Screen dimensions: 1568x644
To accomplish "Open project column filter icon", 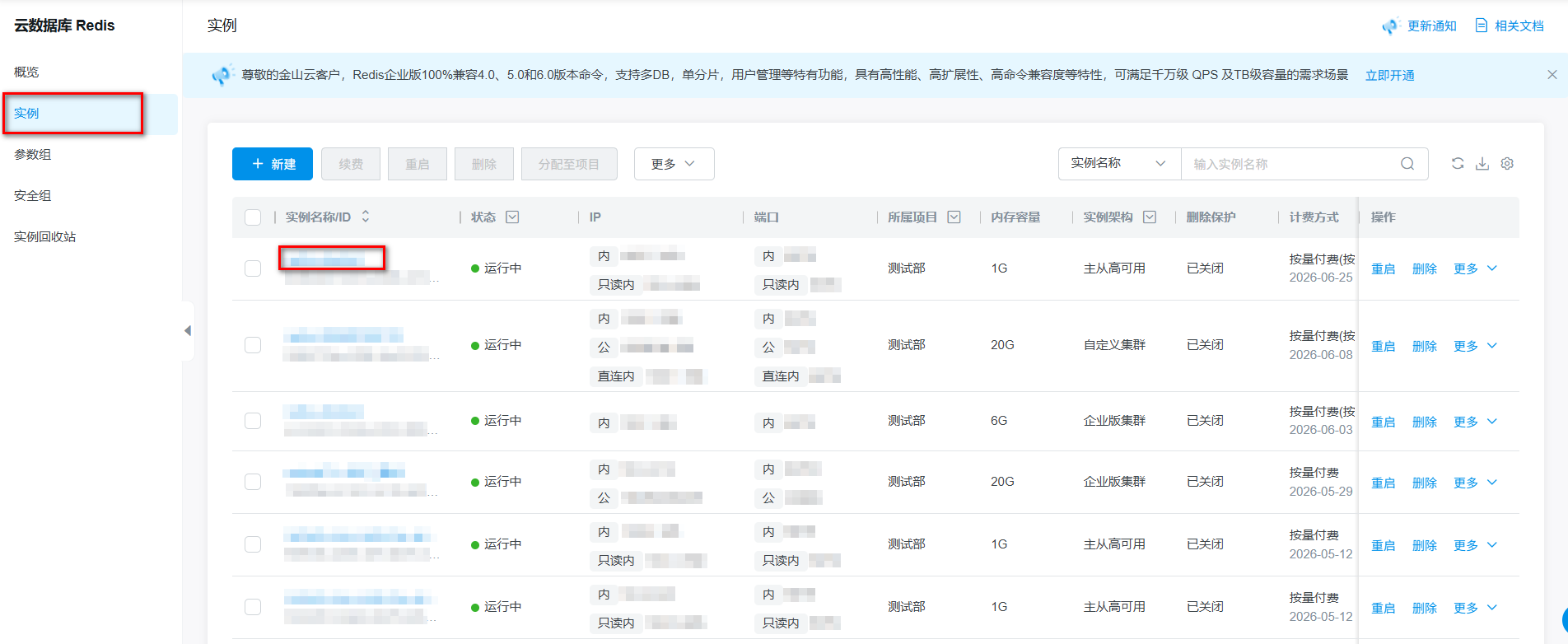I will click(954, 217).
